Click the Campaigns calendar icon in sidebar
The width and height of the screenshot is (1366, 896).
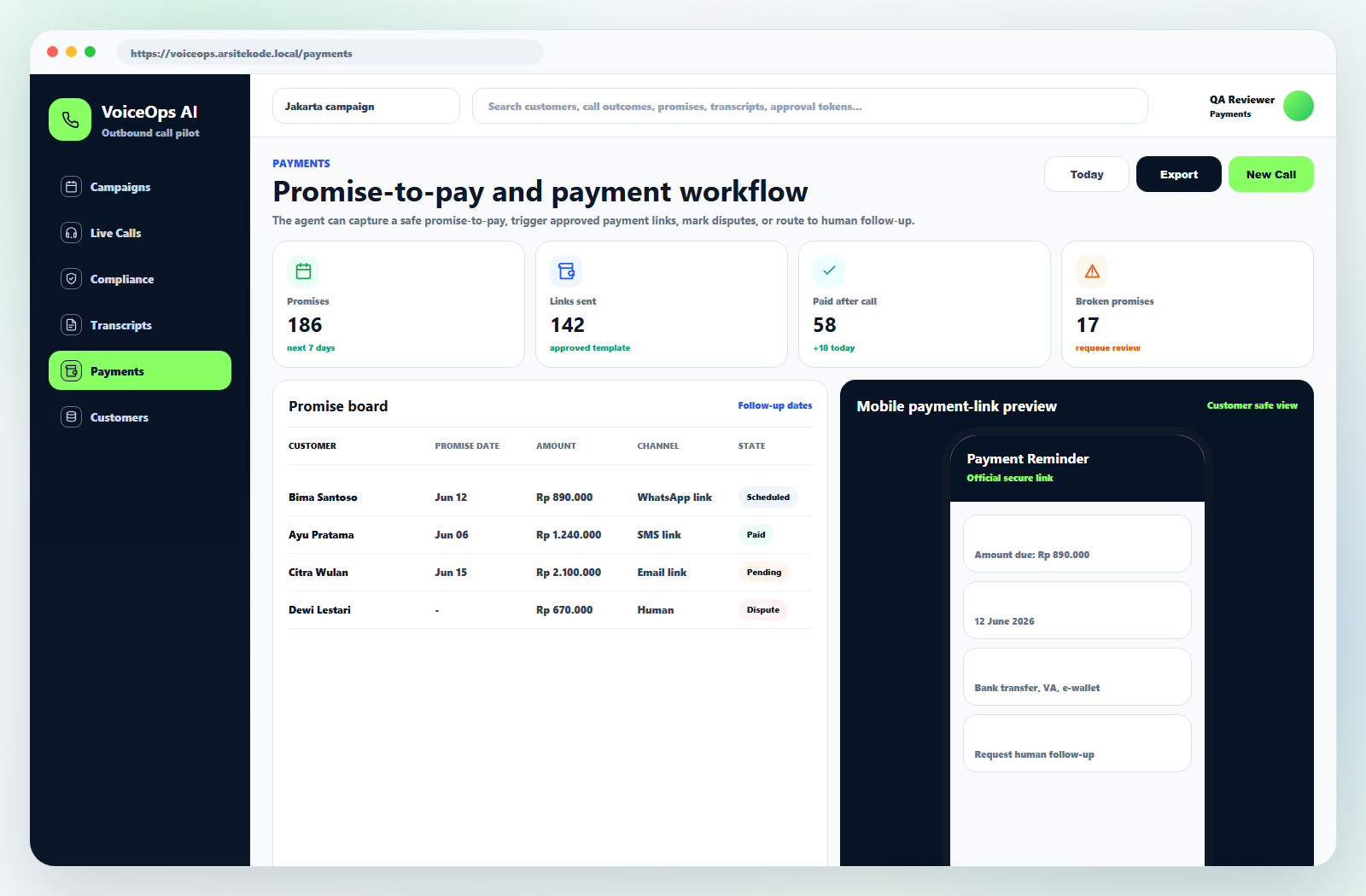coord(72,187)
